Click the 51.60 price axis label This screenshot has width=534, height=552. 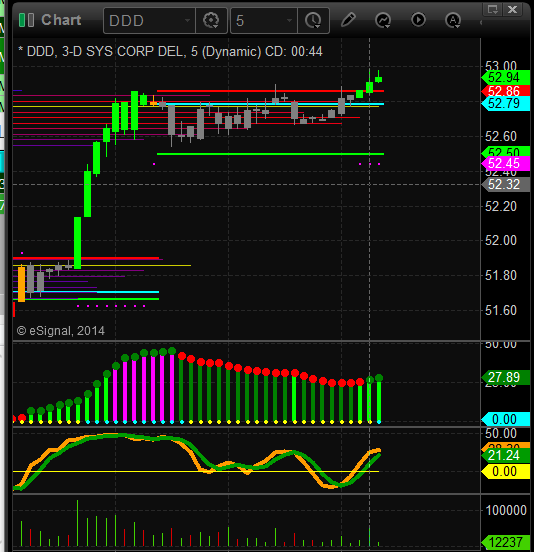coord(501,310)
